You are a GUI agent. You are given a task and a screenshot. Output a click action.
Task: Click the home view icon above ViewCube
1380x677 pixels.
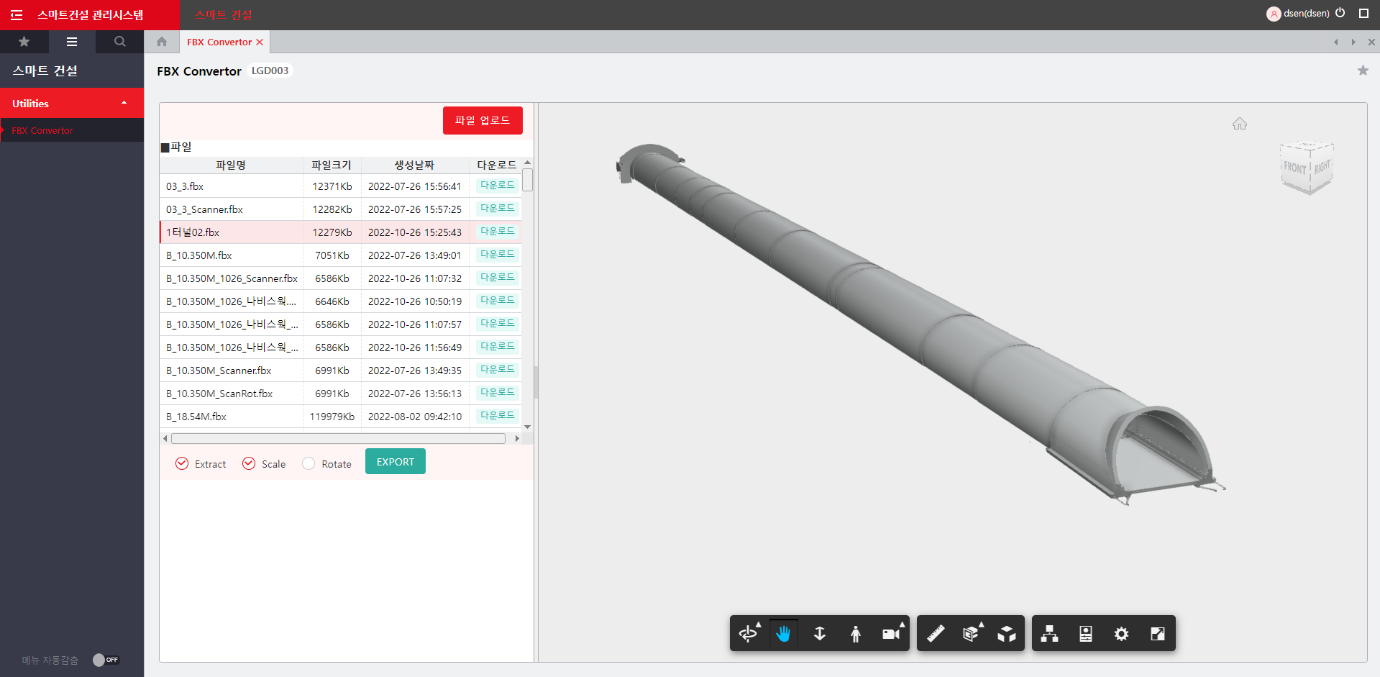pyautogui.click(x=1239, y=123)
